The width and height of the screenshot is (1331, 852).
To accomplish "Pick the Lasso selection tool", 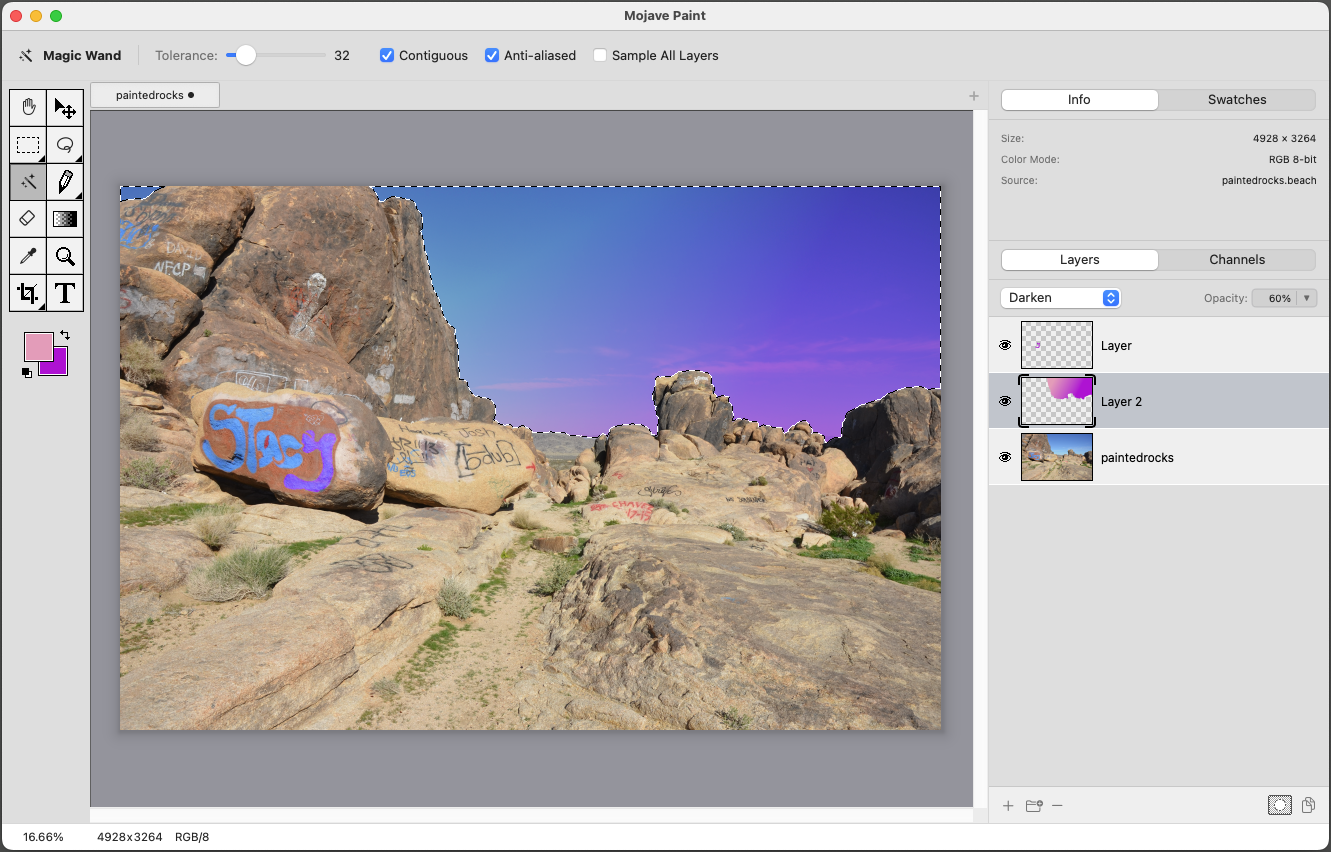I will coord(65,145).
